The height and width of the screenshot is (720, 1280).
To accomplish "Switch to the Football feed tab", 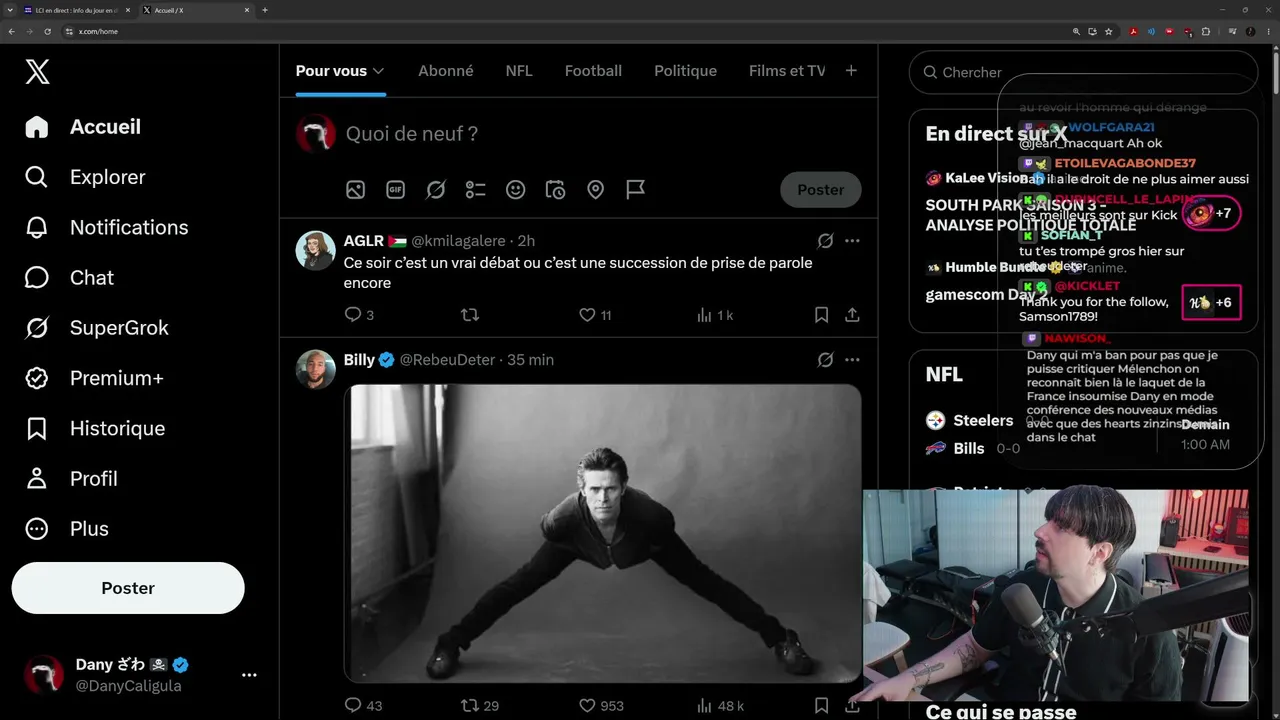I will 593,71.
